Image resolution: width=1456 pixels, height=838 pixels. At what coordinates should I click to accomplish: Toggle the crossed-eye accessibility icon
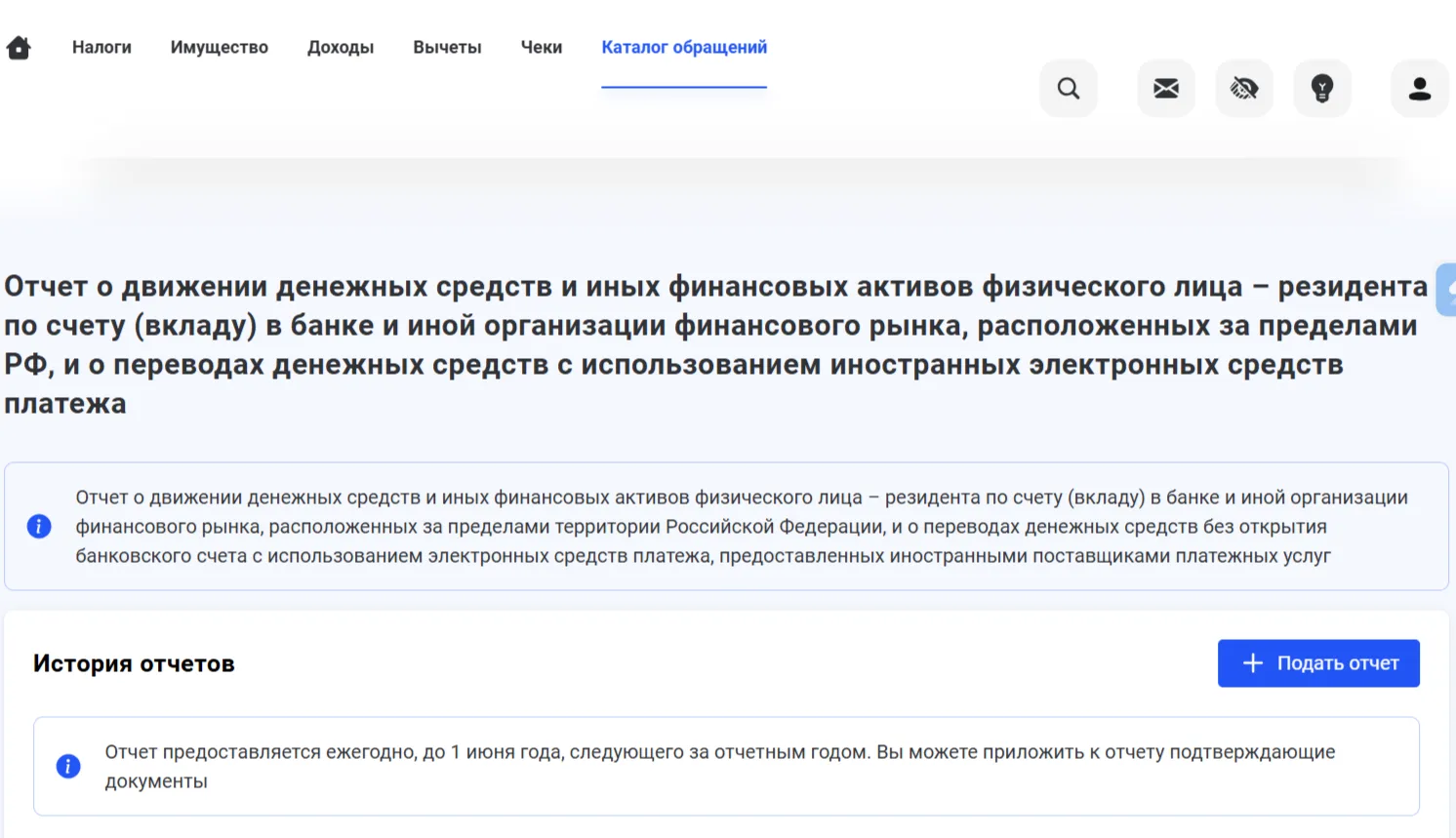point(1244,89)
